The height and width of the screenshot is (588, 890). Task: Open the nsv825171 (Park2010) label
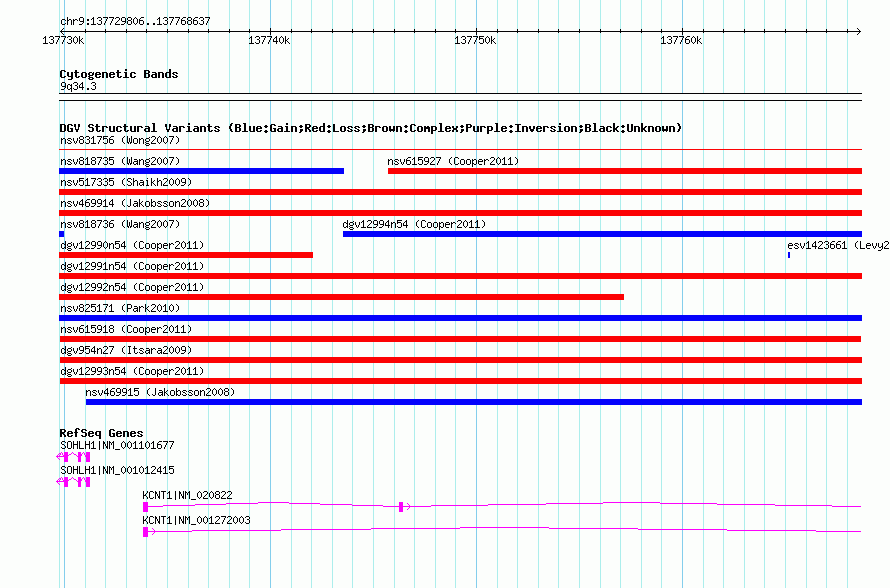click(x=120, y=308)
